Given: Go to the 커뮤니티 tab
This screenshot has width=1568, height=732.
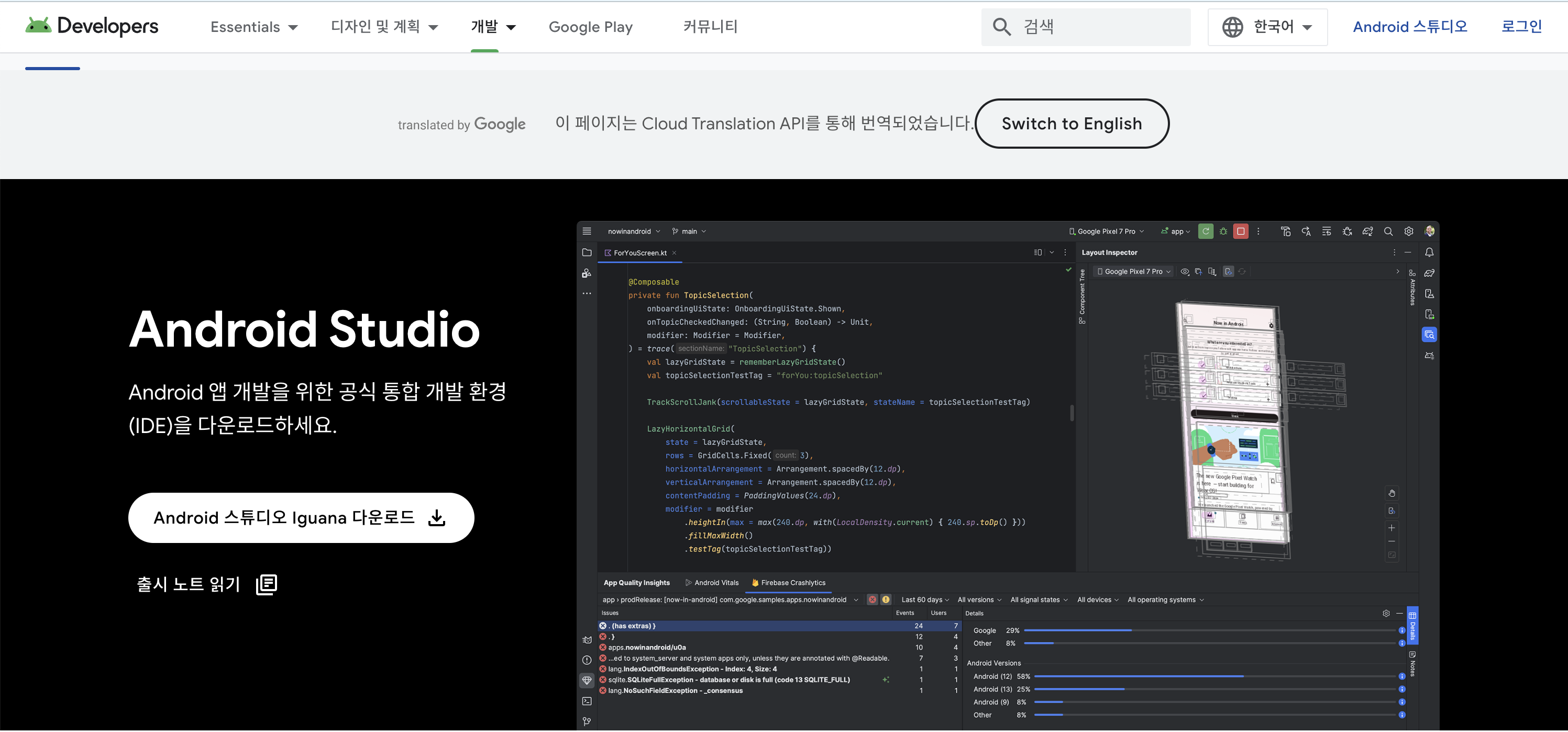Looking at the screenshot, I should [710, 27].
